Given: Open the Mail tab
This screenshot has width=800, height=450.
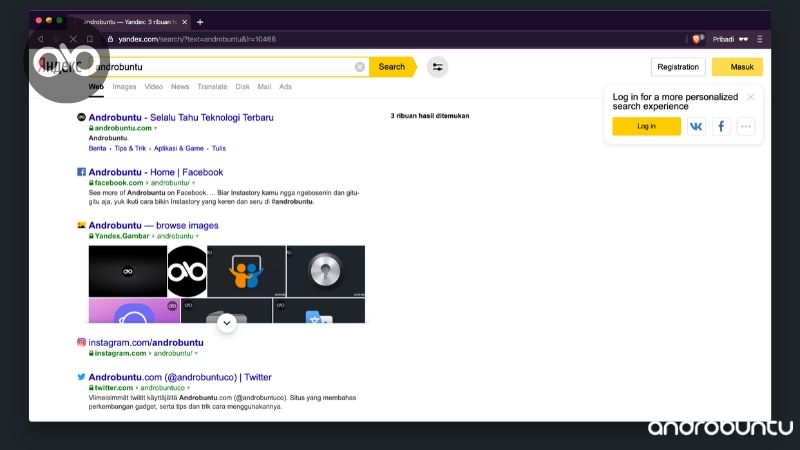Looking at the screenshot, I should point(264,87).
